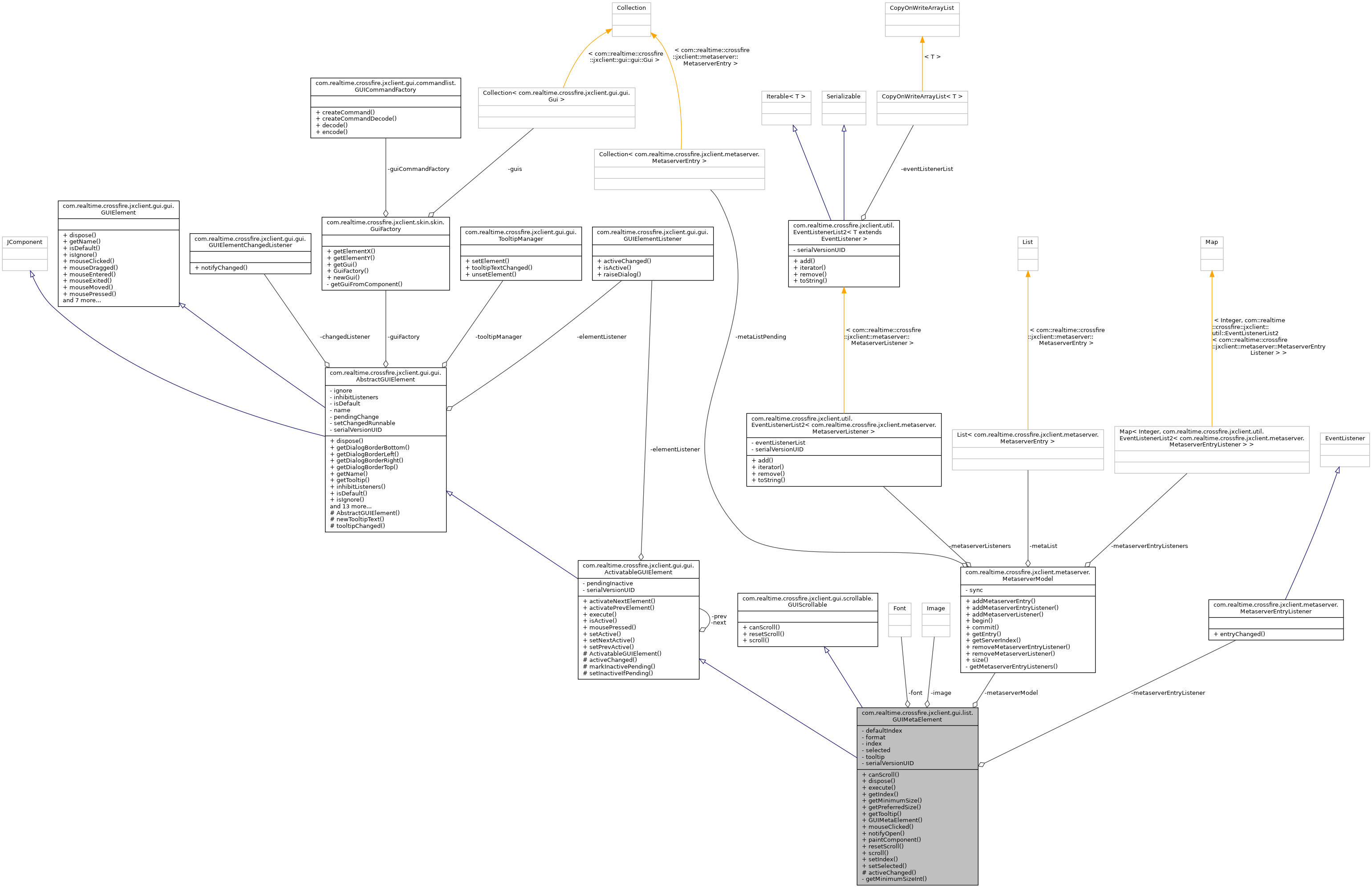The image size is (1372, 888).
Task: Click the CopyOnWriteArrayList< T > node
Action: click(922, 108)
